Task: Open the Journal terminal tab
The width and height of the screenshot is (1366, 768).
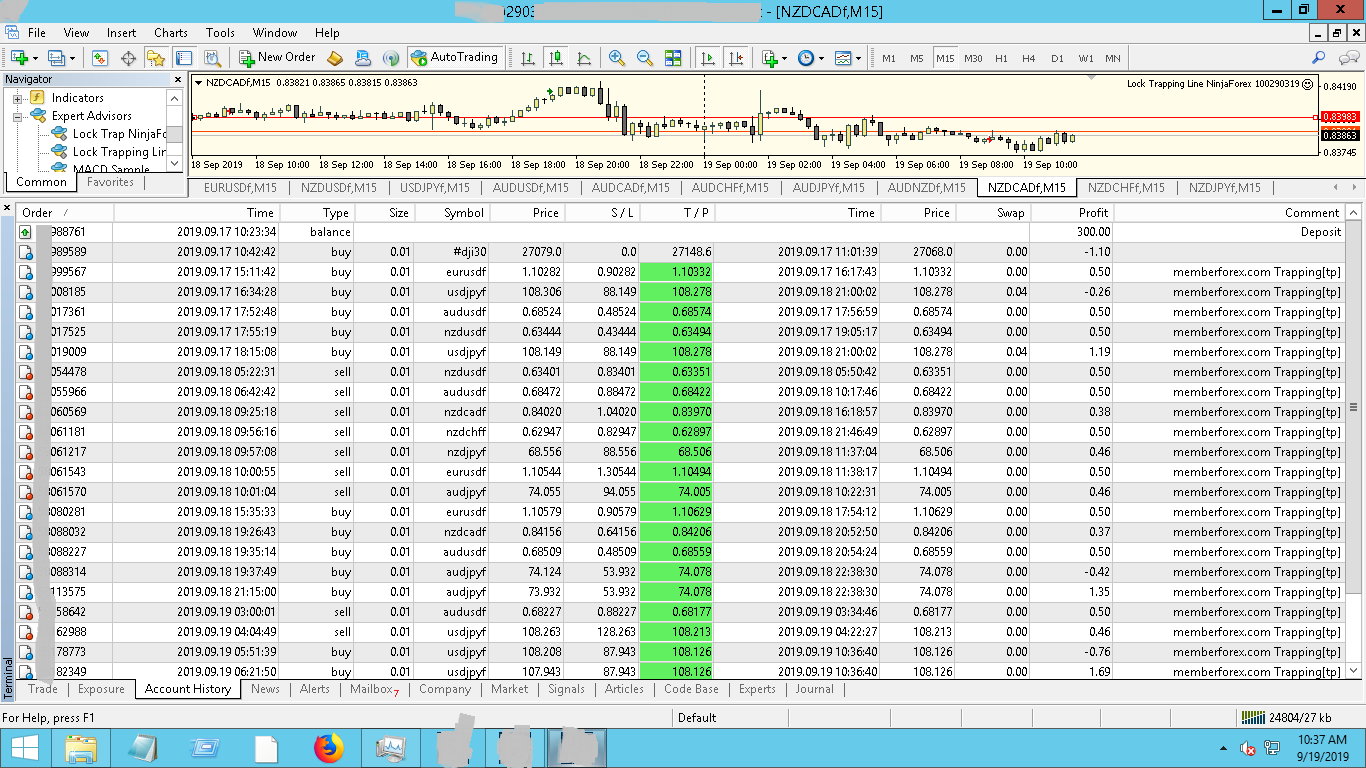Action: coord(814,689)
